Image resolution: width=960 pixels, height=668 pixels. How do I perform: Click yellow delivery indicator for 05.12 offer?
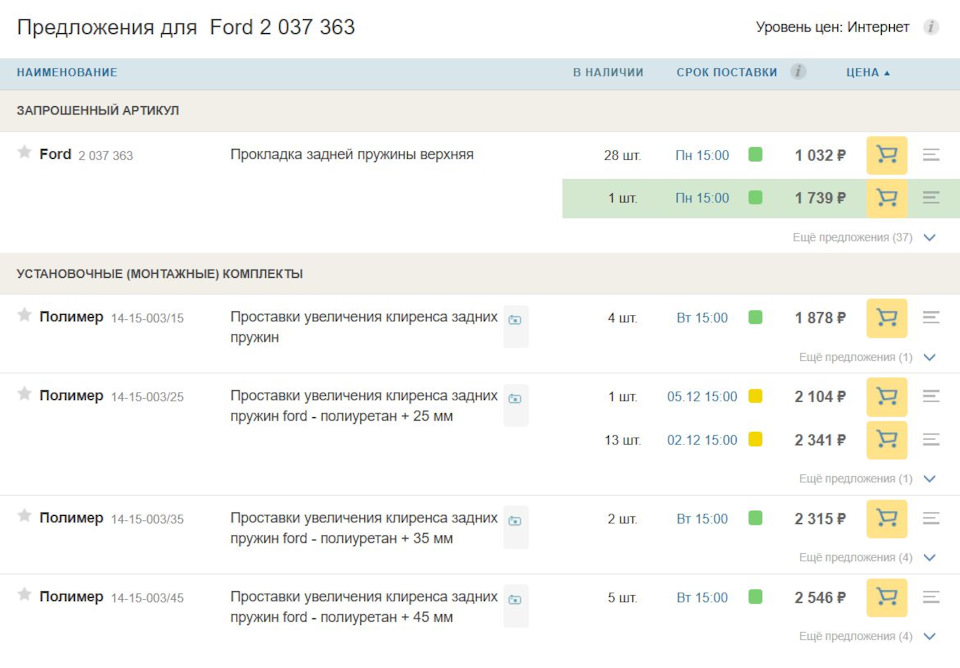point(755,397)
